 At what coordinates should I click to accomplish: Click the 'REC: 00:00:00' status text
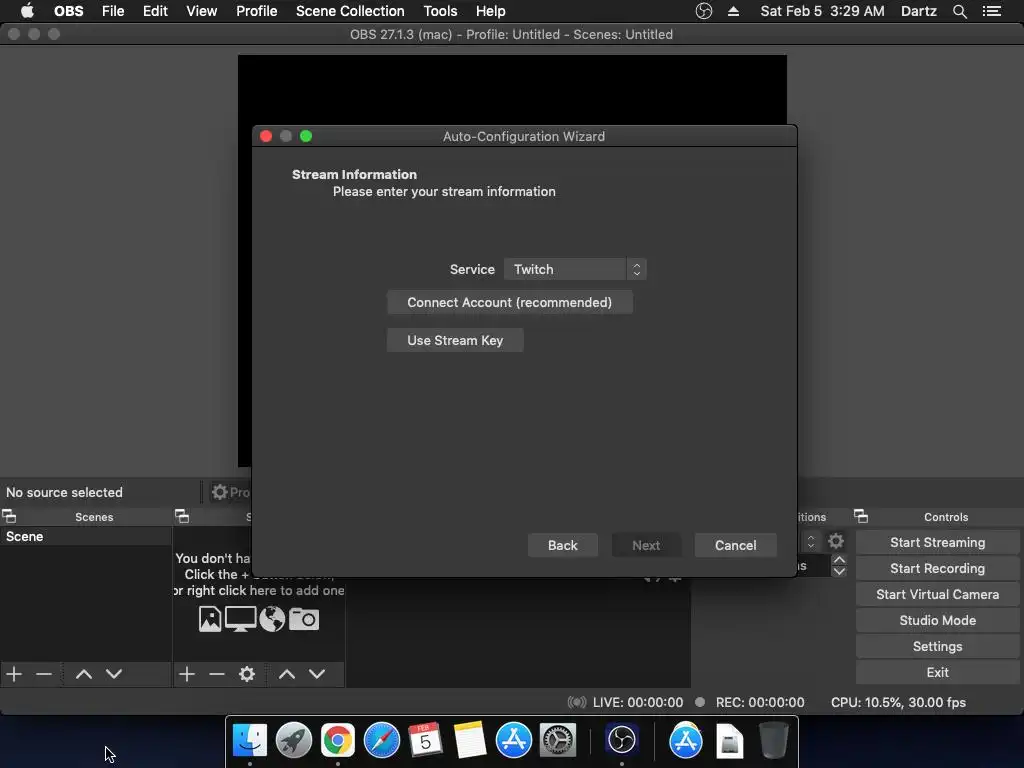[760, 703]
